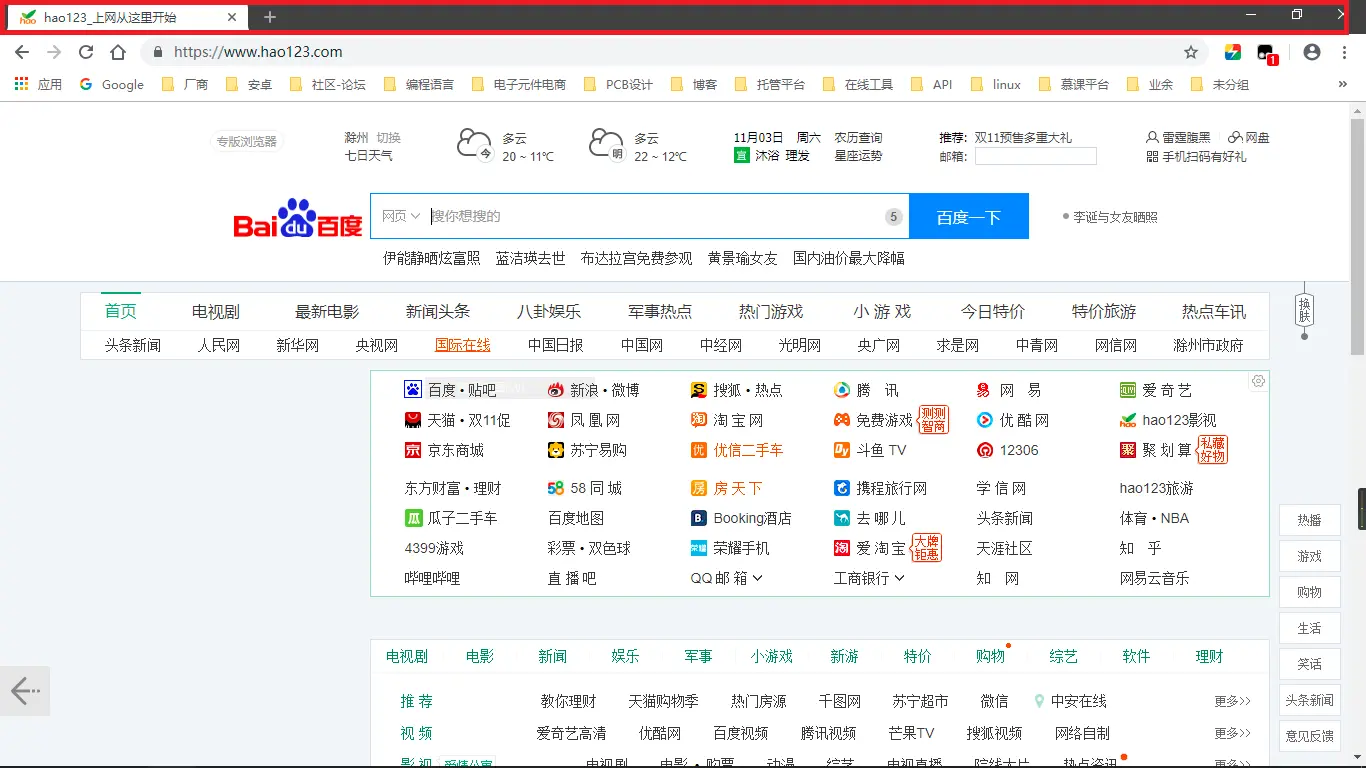Click the browser back arrow

22,52
